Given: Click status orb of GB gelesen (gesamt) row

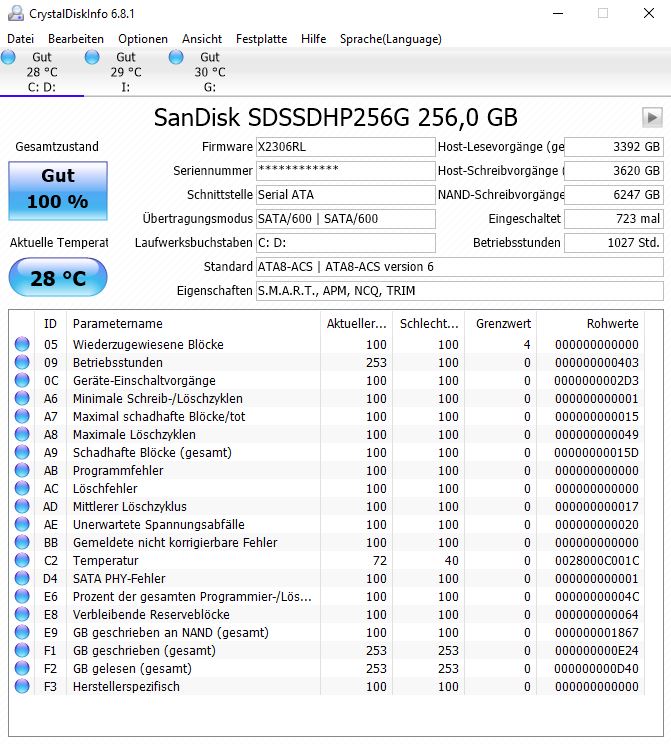Looking at the screenshot, I should click(x=22, y=669).
